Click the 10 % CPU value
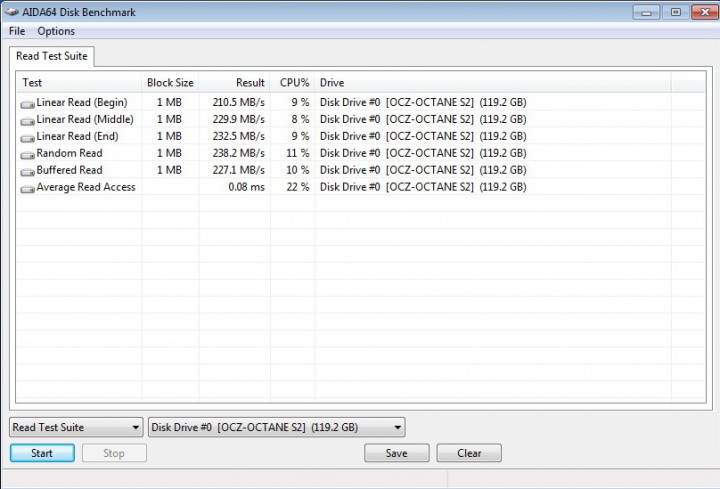Screen dimensions: 720x489 298,170
